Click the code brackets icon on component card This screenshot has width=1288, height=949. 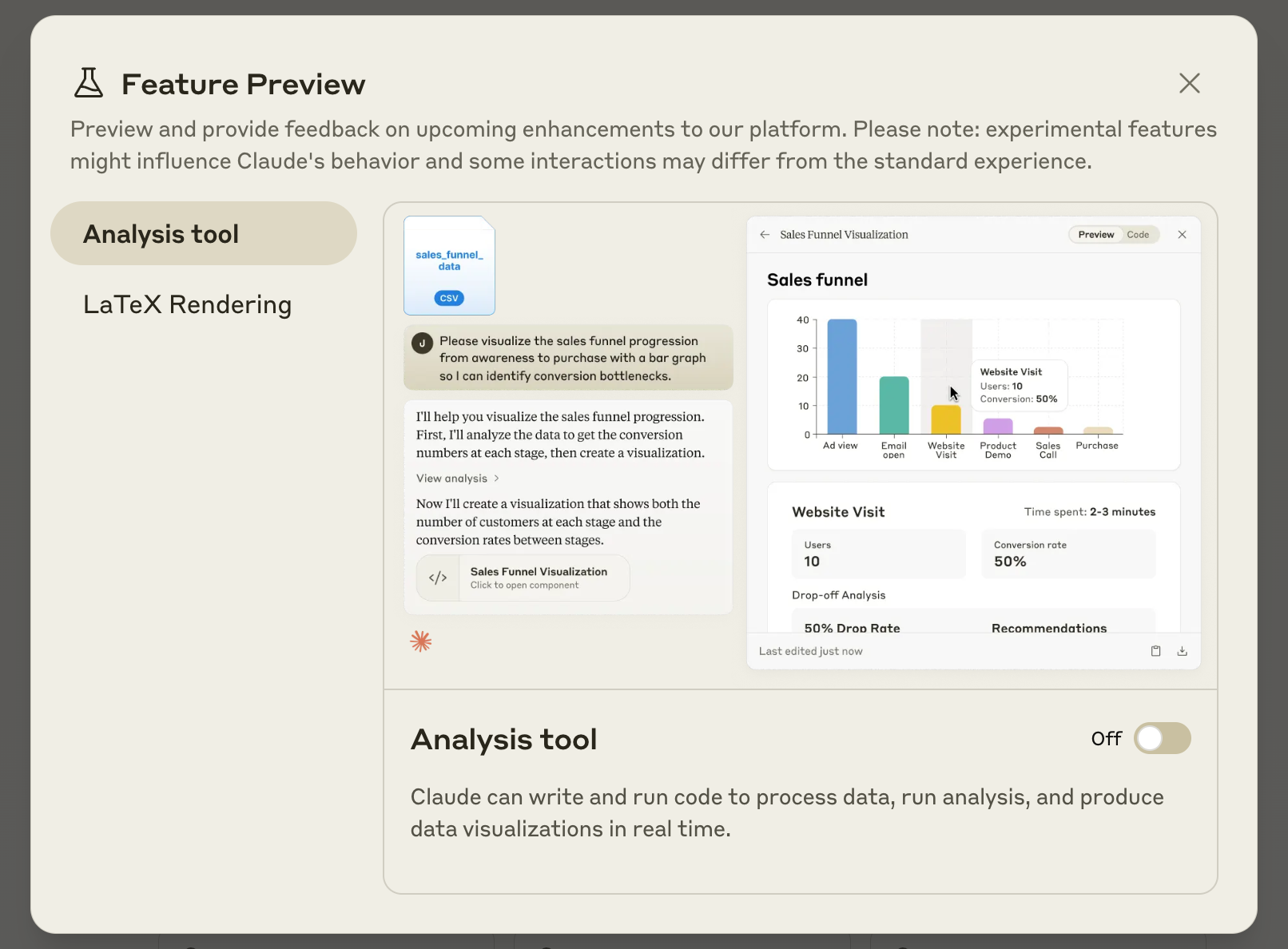438,578
